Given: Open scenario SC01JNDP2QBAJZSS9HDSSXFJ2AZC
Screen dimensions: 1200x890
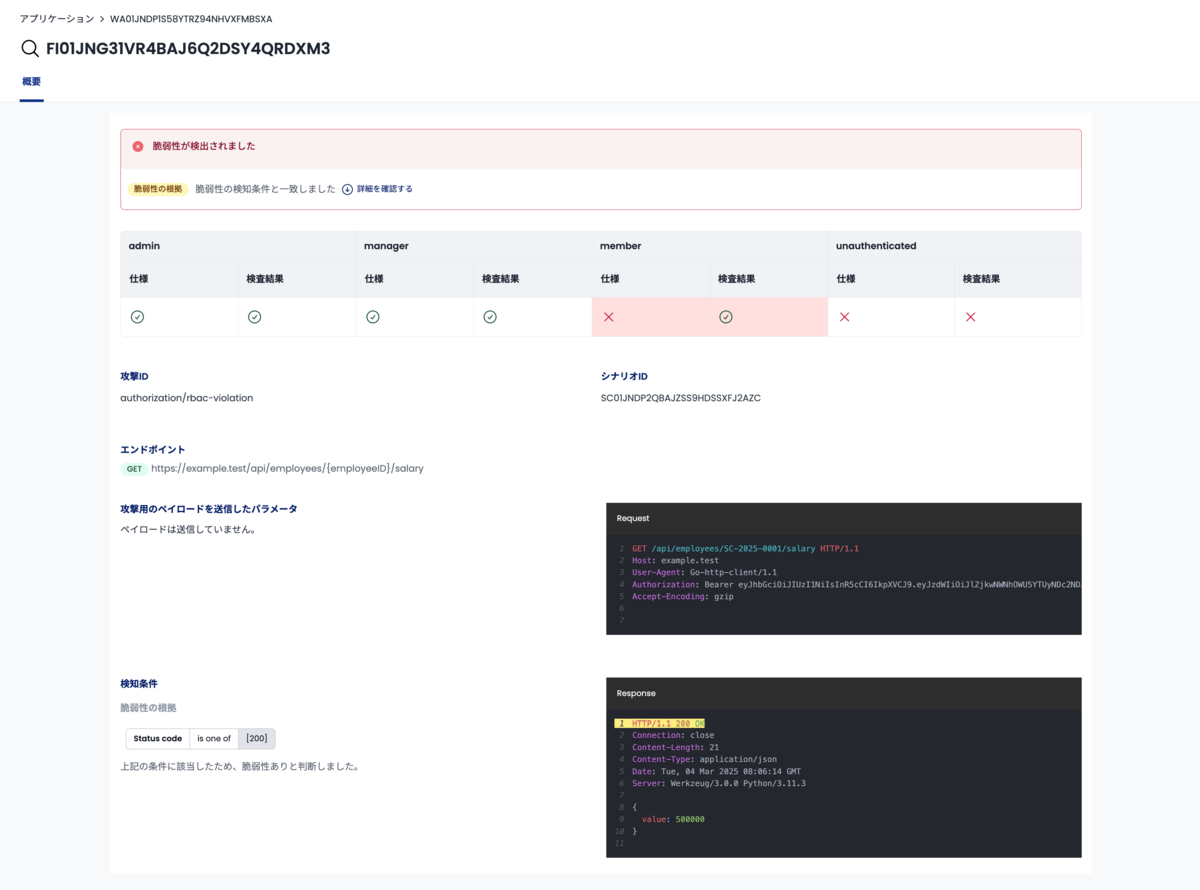Looking at the screenshot, I should pos(681,397).
